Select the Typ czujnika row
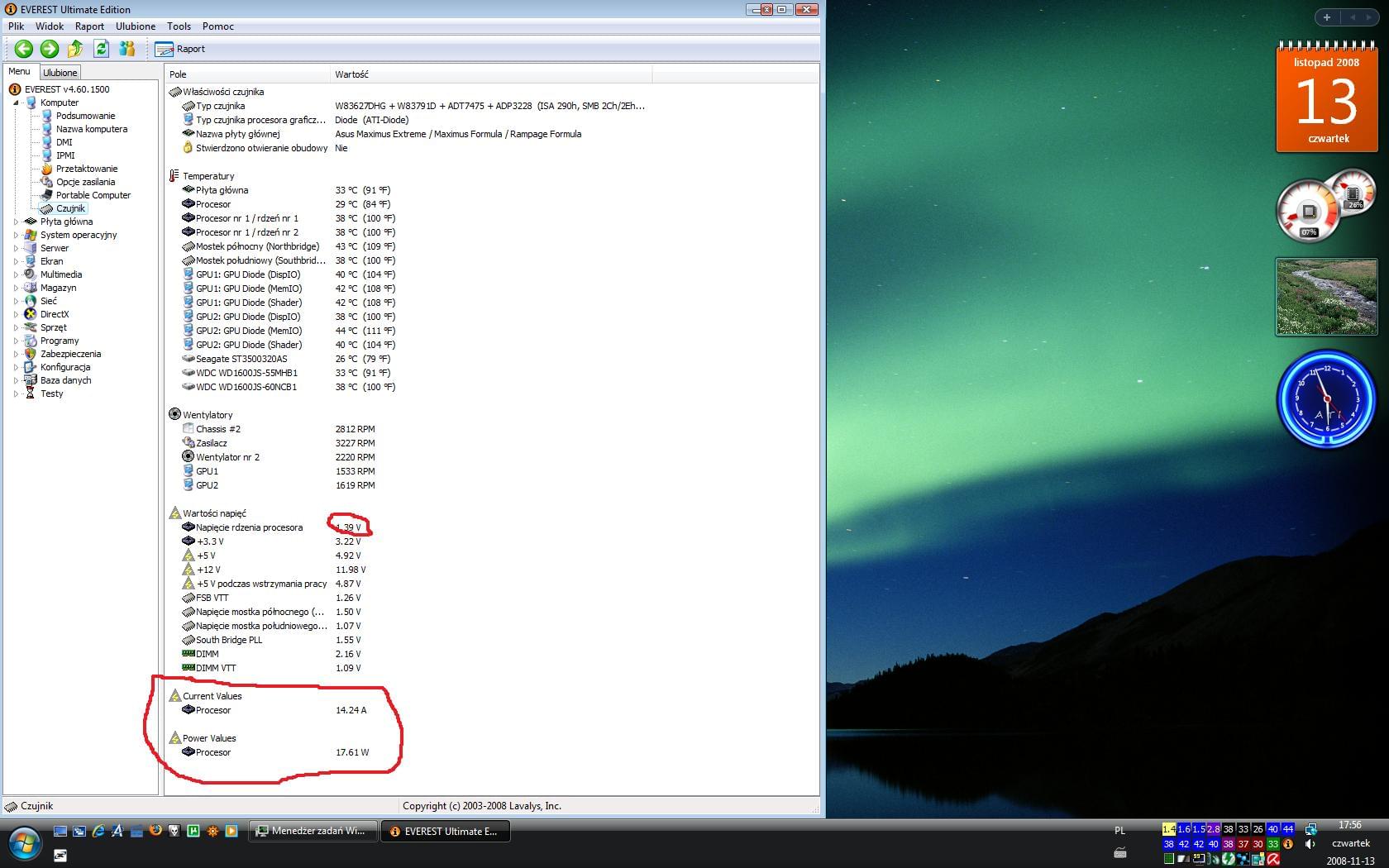Image resolution: width=1389 pixels, height=868 pixels. (413, 106)
